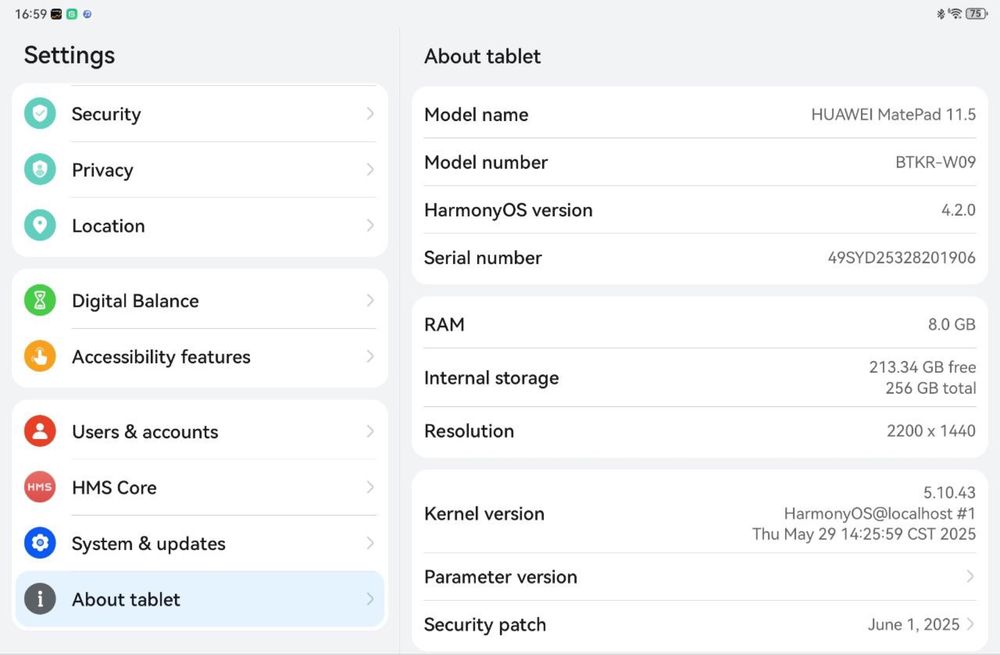
Task: Tap the Settings page title
Action: point(70,55)
